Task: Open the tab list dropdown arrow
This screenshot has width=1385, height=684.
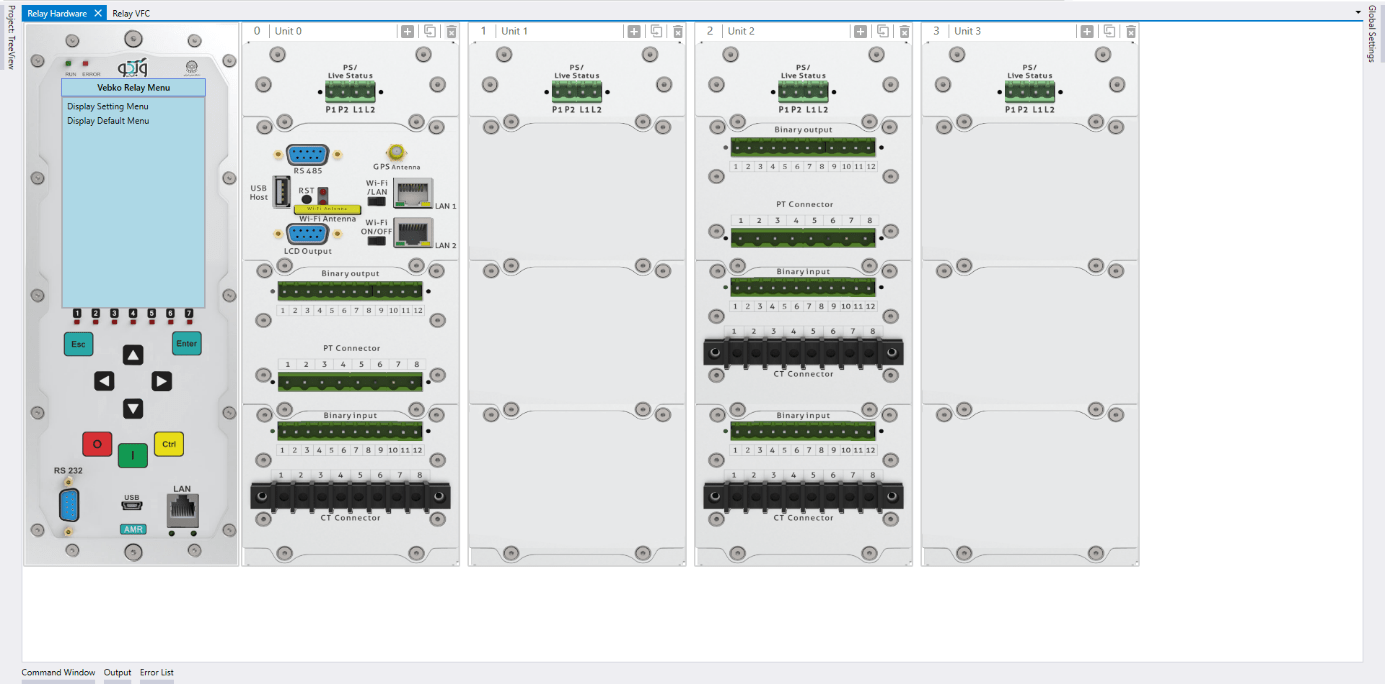Action: point(1358,13)
